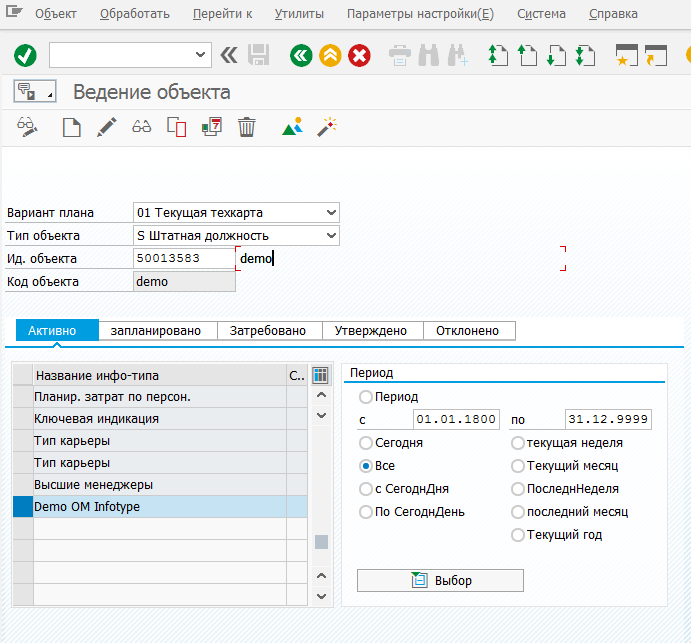Image resolution: width=691 pixels, height=643 pixels.
Task: Select the последний месяц radio button
Action: tap(517, 512)
